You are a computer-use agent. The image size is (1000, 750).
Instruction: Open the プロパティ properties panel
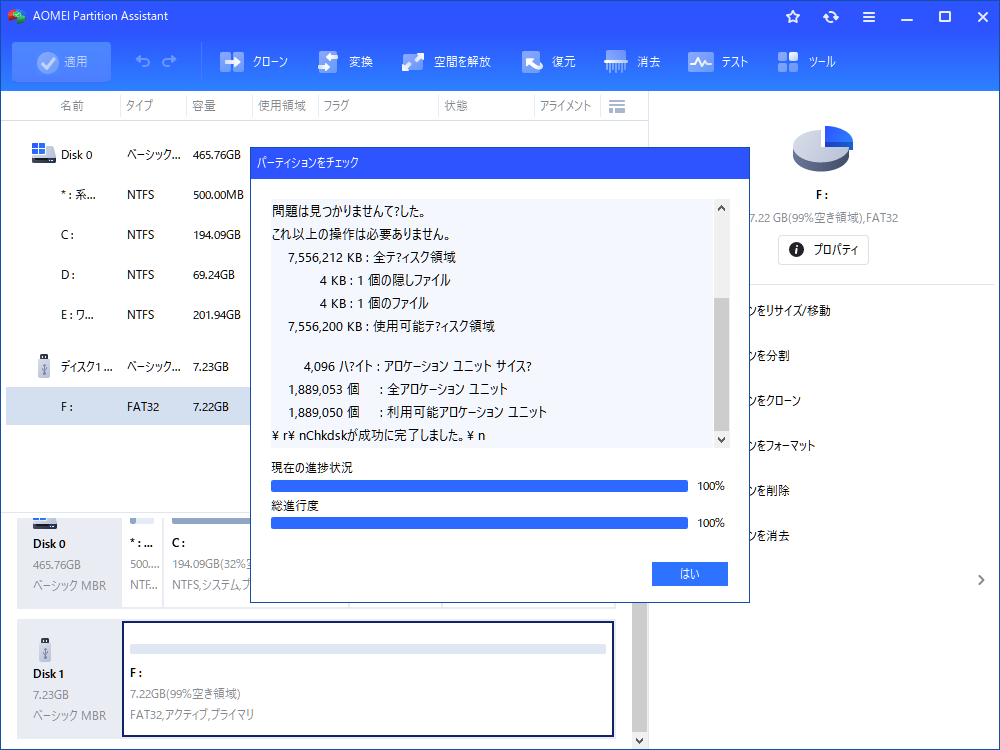(823, 250)
